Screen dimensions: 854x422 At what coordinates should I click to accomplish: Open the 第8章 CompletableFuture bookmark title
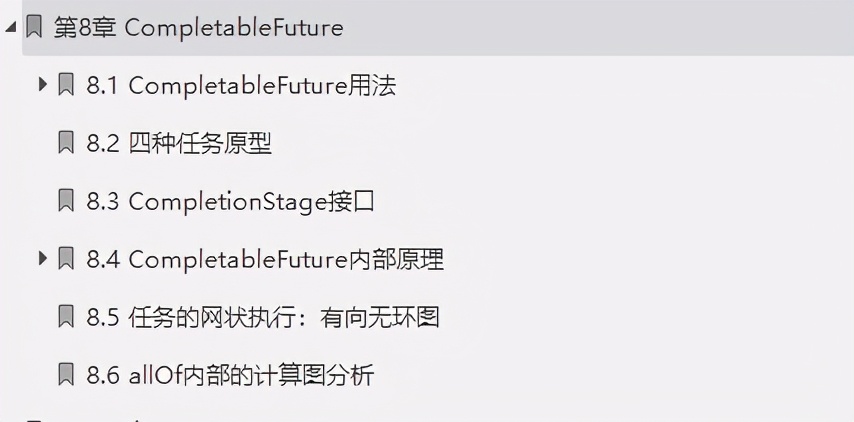pos(198,27)
